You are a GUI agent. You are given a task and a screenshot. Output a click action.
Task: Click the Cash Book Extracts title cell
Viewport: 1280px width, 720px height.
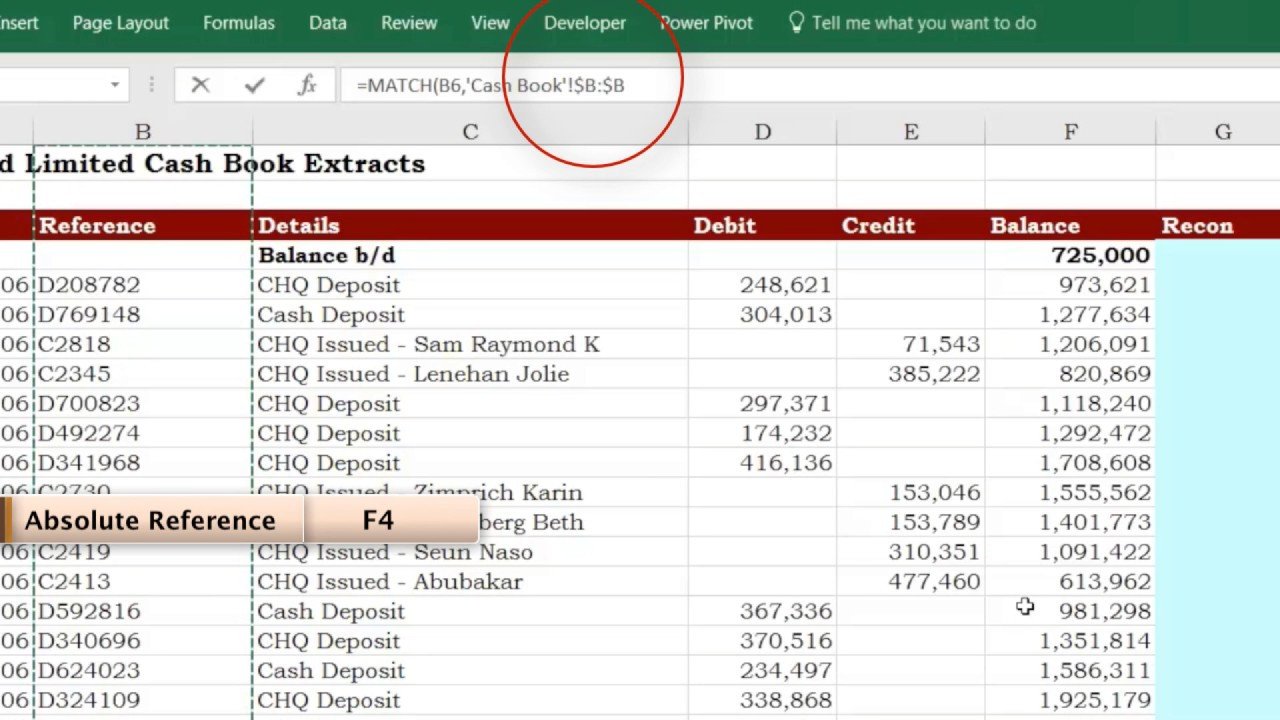(212, 164)
